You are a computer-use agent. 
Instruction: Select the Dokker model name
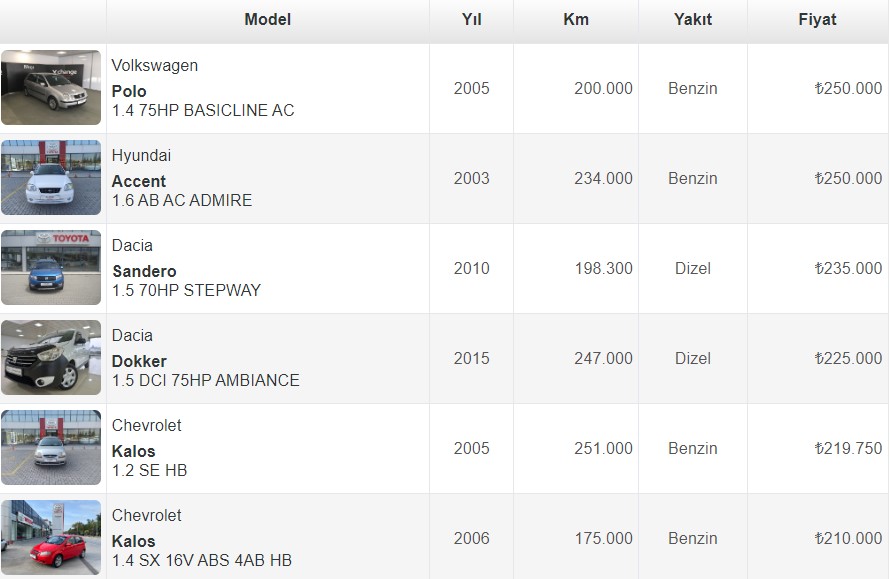pyautogui.click(x=139, y=361)
